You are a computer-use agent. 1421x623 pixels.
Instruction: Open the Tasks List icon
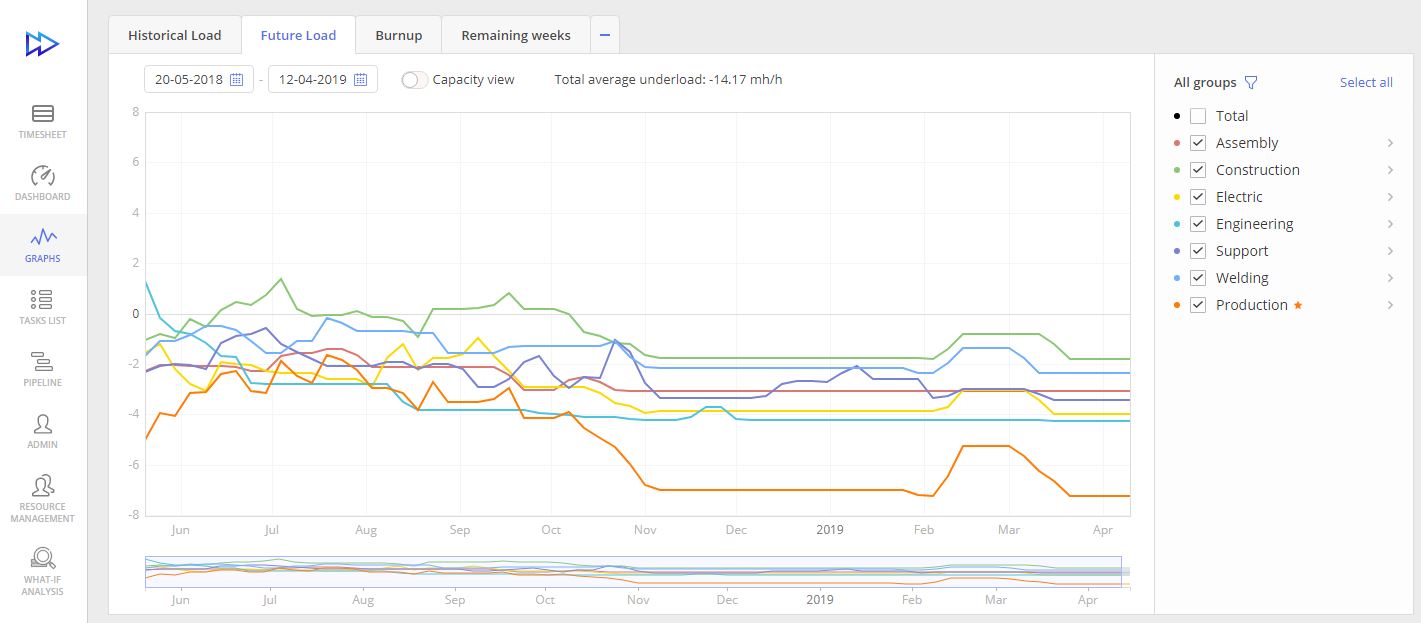pos(43,300)
